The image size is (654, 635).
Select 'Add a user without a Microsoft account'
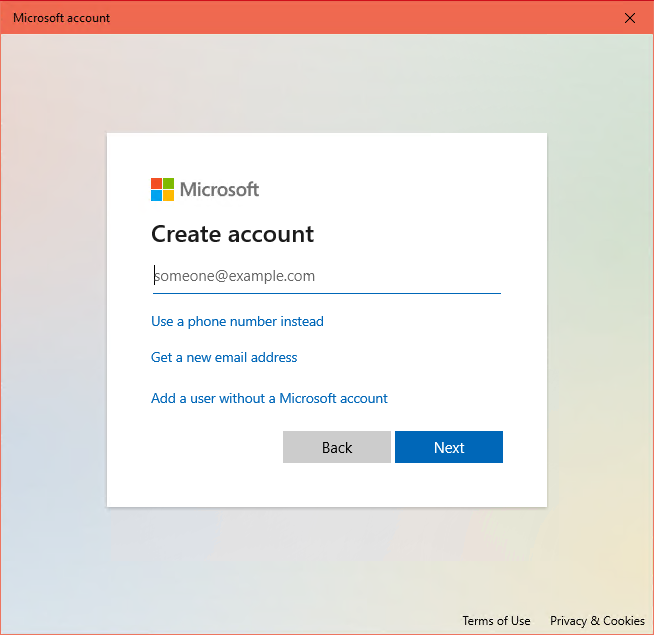click(x=269, y=398)
